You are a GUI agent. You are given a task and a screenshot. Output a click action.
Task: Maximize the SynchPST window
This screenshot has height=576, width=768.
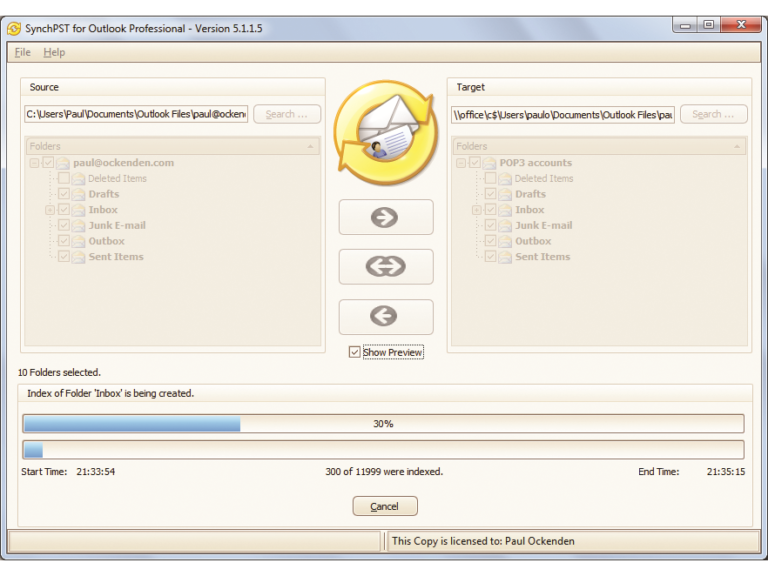tap(708, 24)
